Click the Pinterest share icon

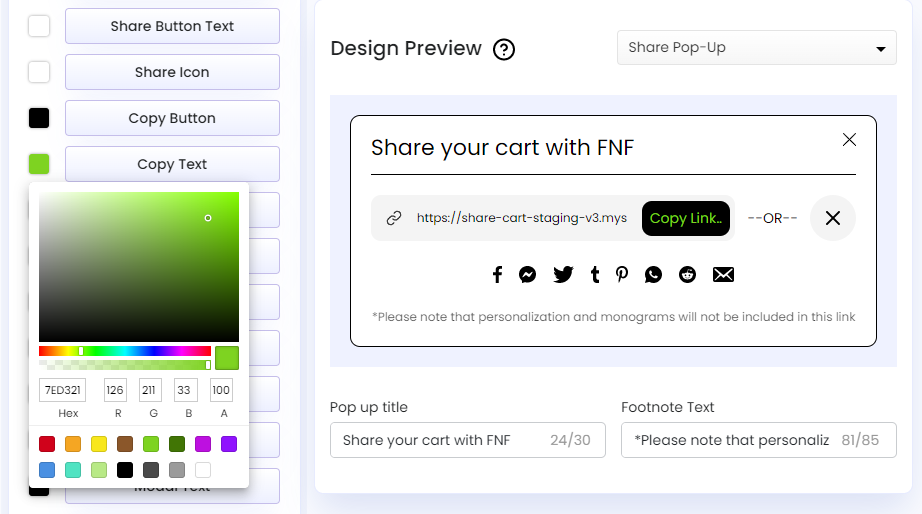[622, 275]
